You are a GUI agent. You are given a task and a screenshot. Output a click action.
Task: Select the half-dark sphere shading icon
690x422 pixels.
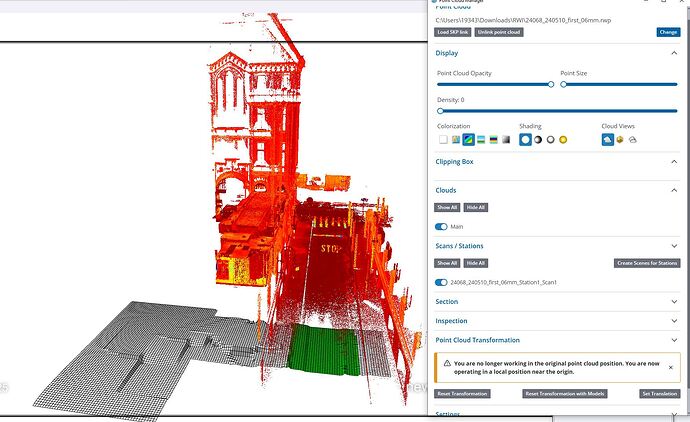[538, 139]
